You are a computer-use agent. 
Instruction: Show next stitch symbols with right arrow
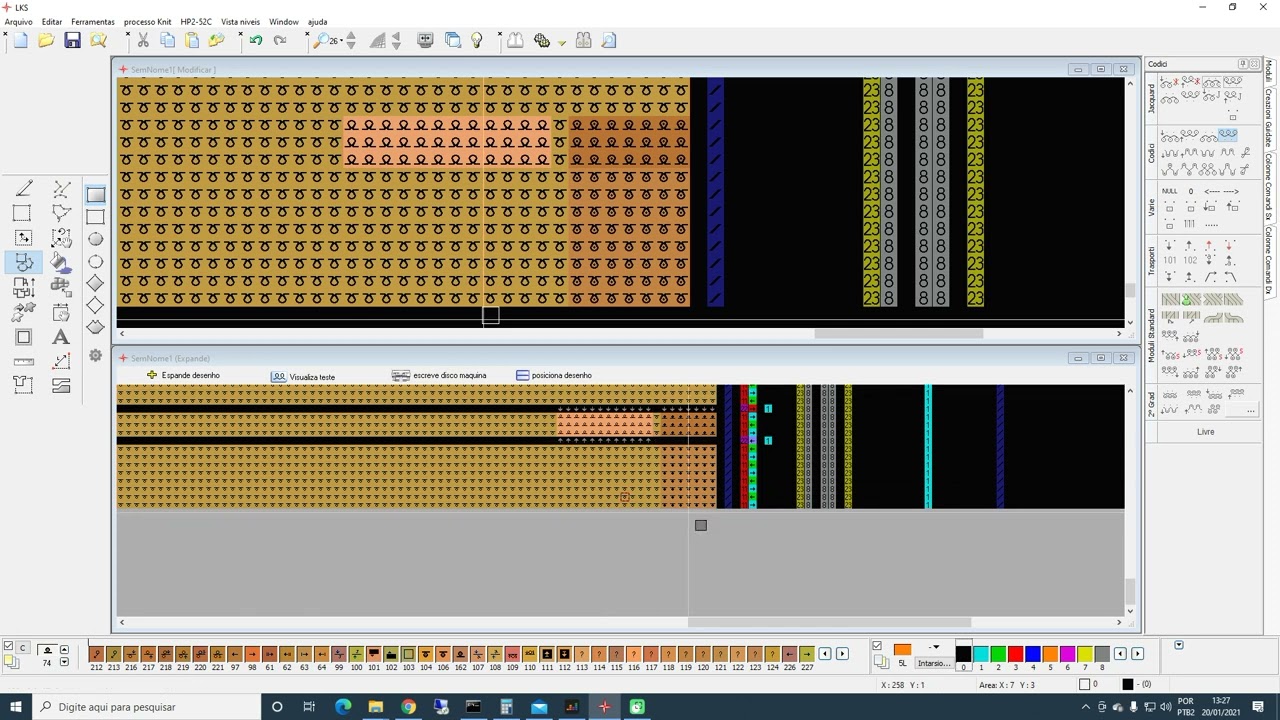tap(842, 654)
